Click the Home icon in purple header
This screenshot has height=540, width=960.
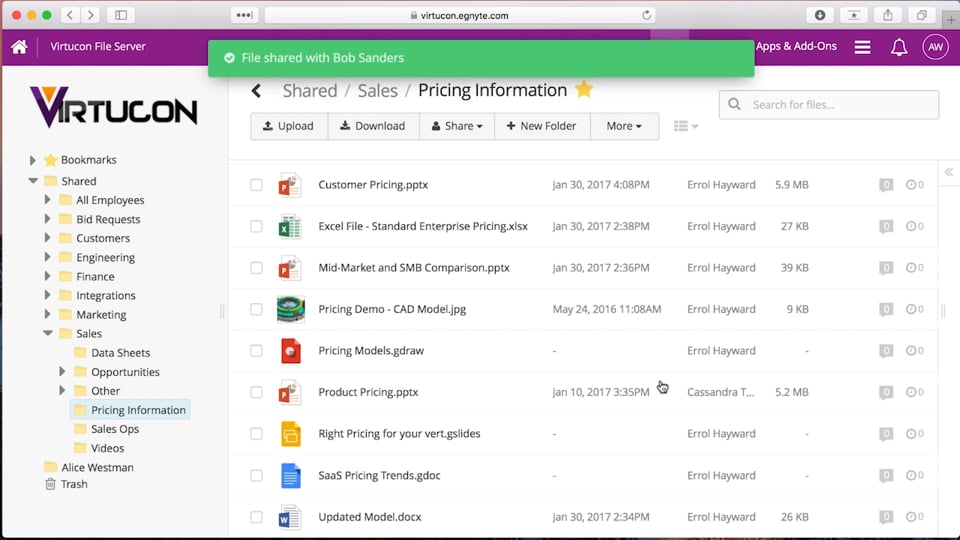tap(19, 47)
